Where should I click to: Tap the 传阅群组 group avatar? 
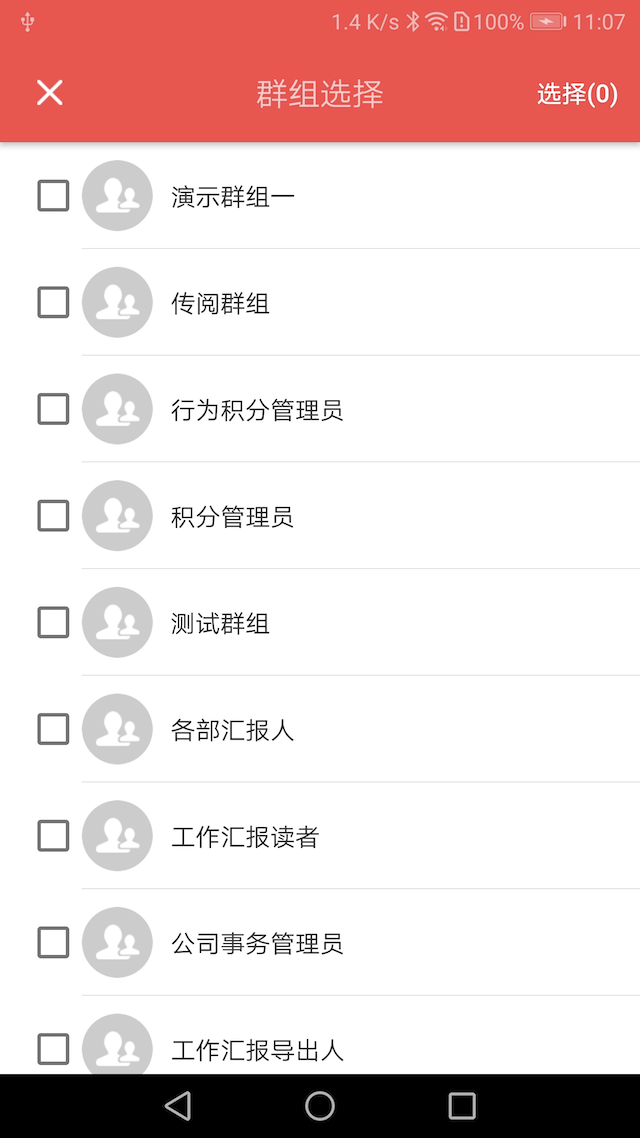[117, 302]
